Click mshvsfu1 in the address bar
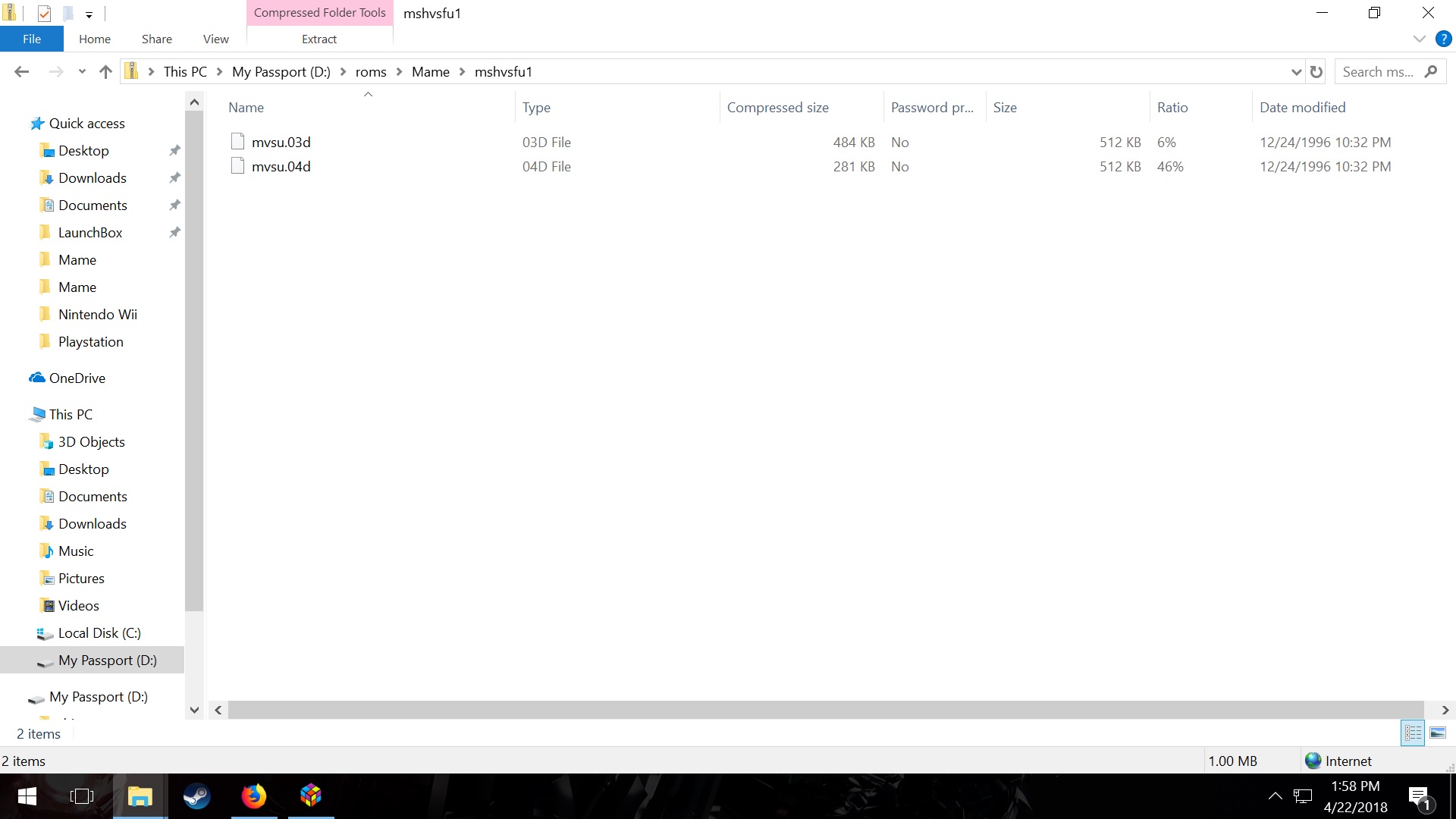Screen dimensions: 1456x819 pyautogui.click(x=504, y=71)
